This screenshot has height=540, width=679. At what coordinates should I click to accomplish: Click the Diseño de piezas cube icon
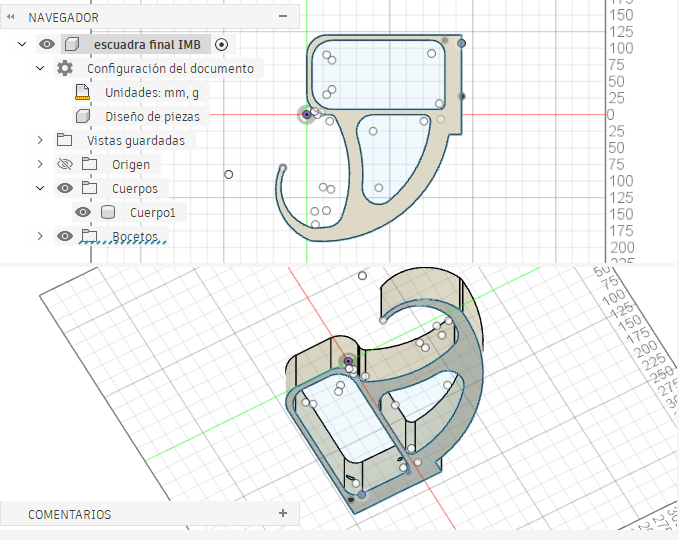point(83,116)
